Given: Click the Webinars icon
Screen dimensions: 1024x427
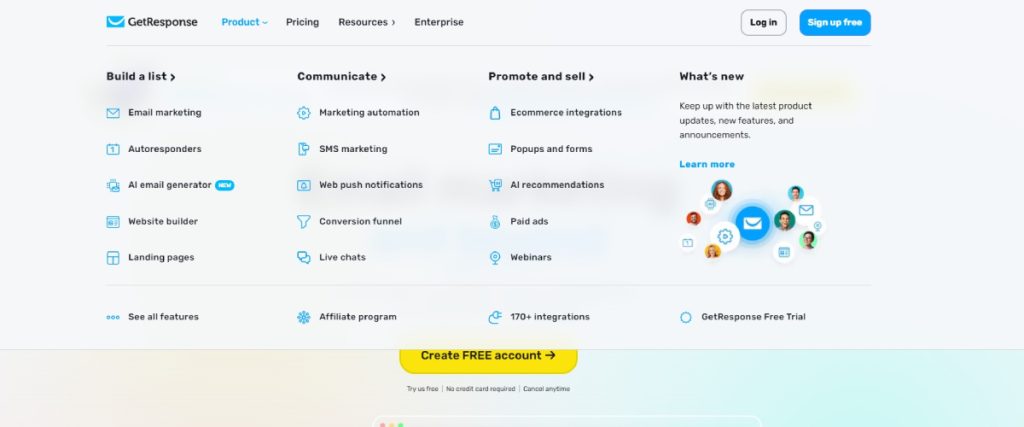Looking at the screenshot, I should [495, 257].
